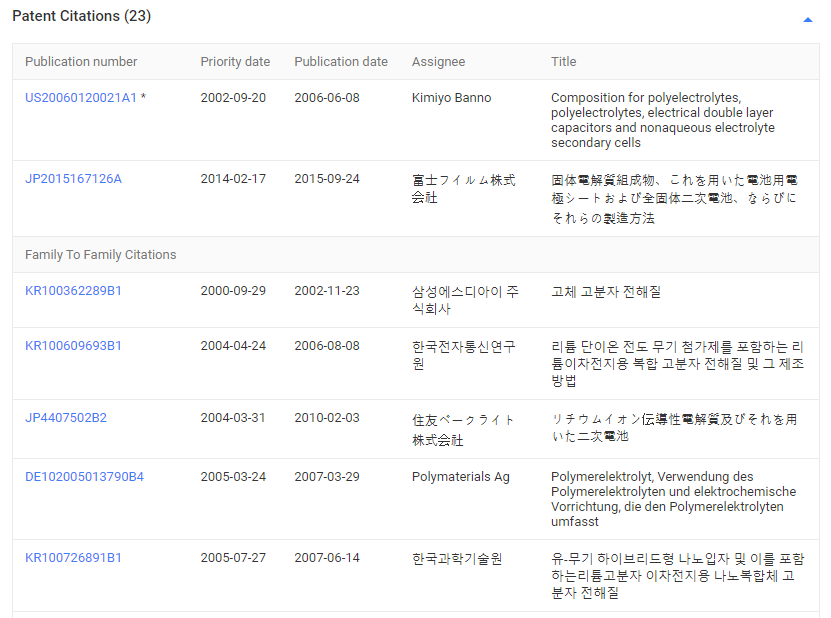Click the Polymerelektrolyt, Verwendung des title text

point(673,499)
